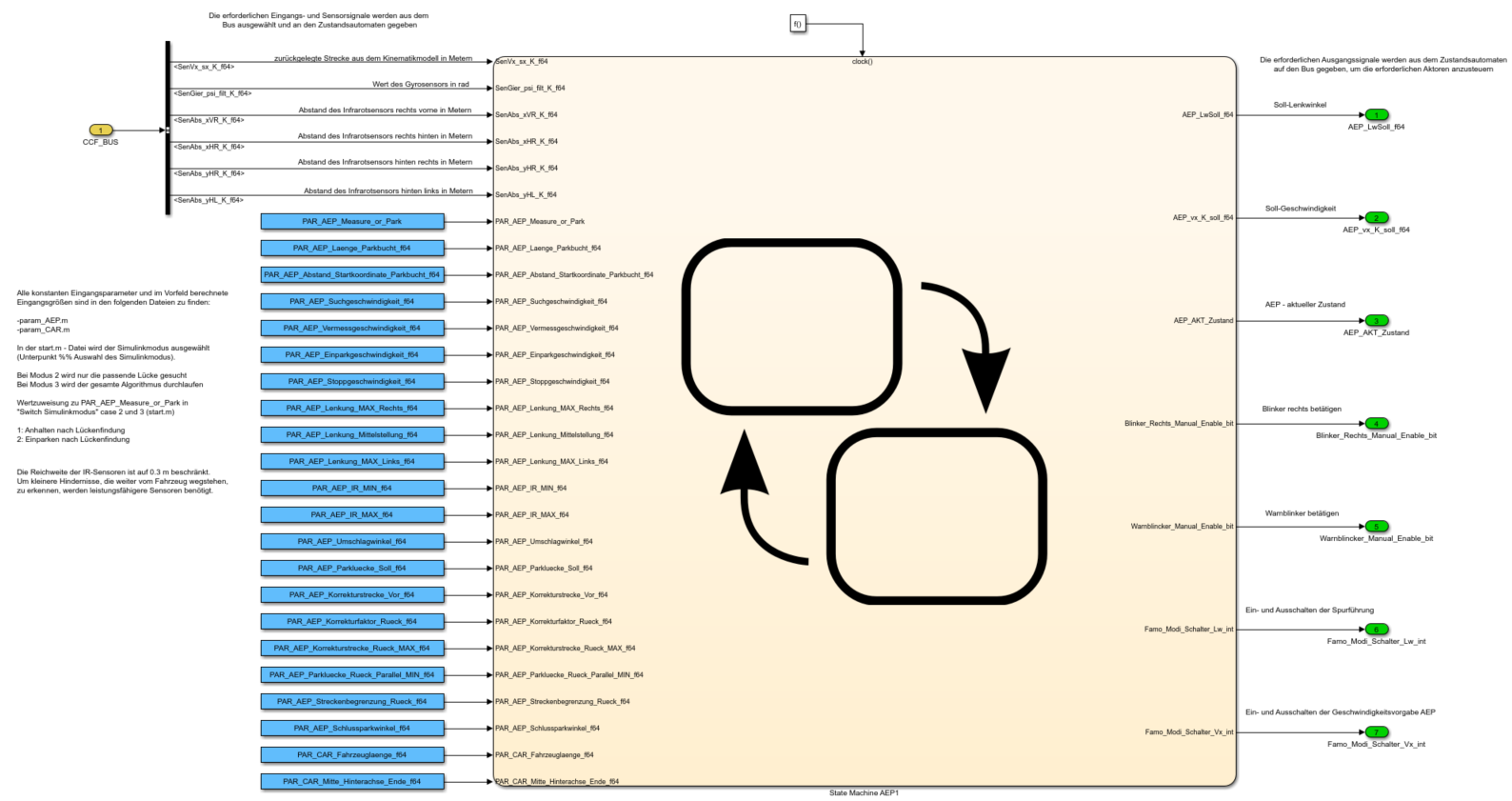1512x801 pixels.
Task: Select the green outport 2 AEP_vx_K_soll_f64
Action: tap(1376, 218)
